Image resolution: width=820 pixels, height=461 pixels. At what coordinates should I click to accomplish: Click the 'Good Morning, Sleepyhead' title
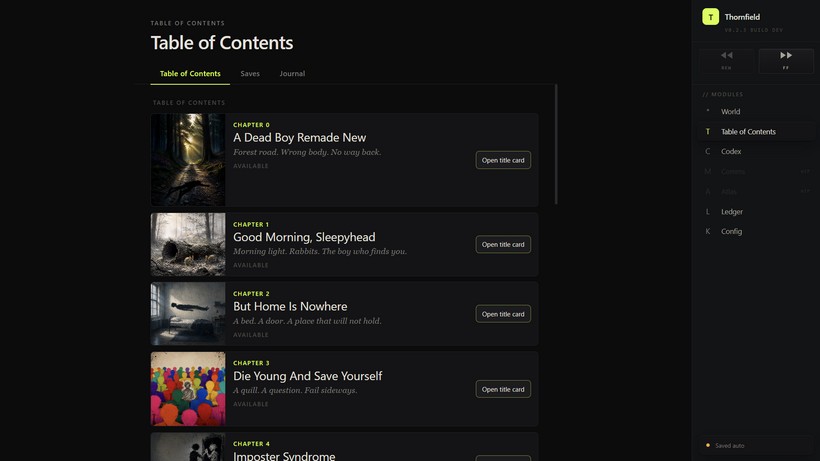(304, 237)
